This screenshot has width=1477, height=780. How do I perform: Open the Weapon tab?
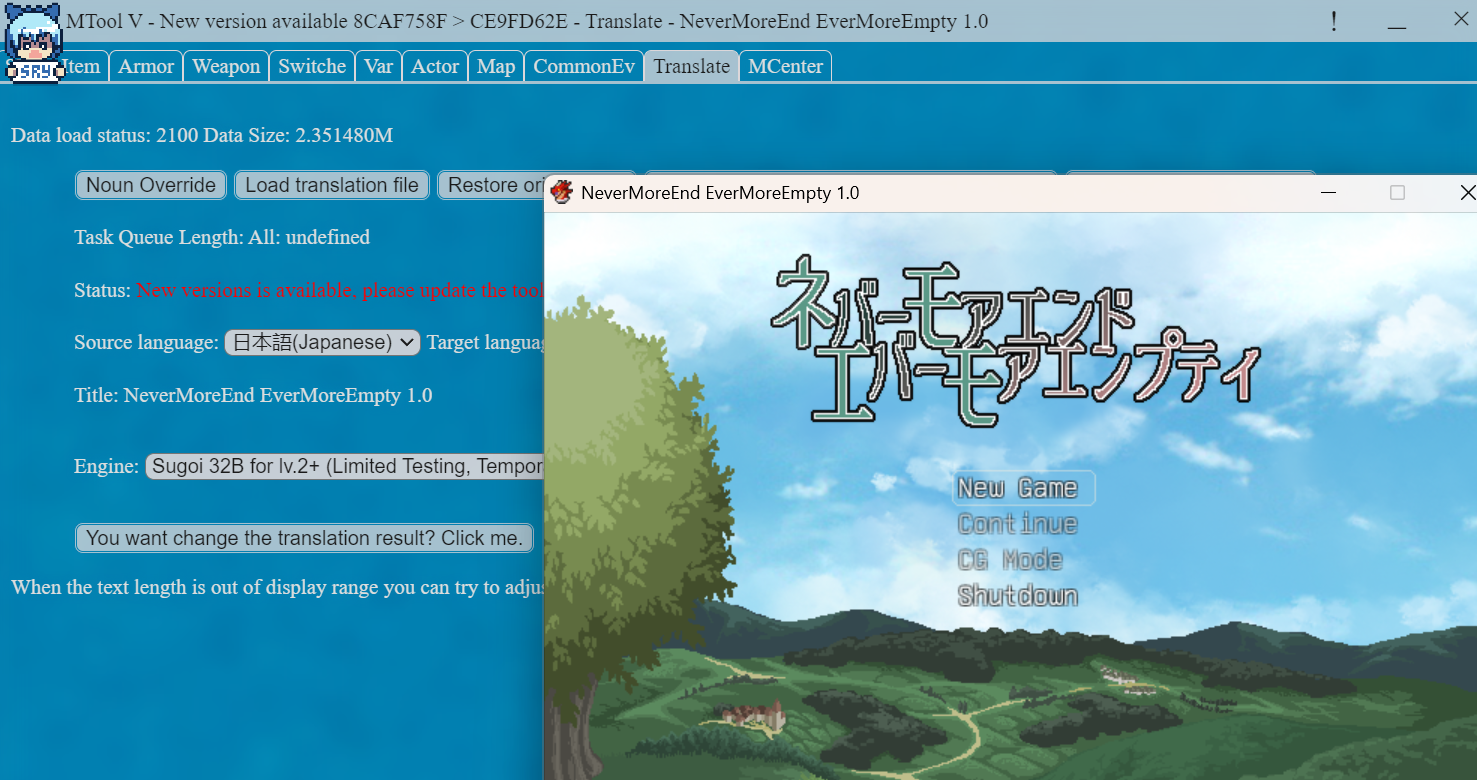pyautogui.click(x=226, y=66)
